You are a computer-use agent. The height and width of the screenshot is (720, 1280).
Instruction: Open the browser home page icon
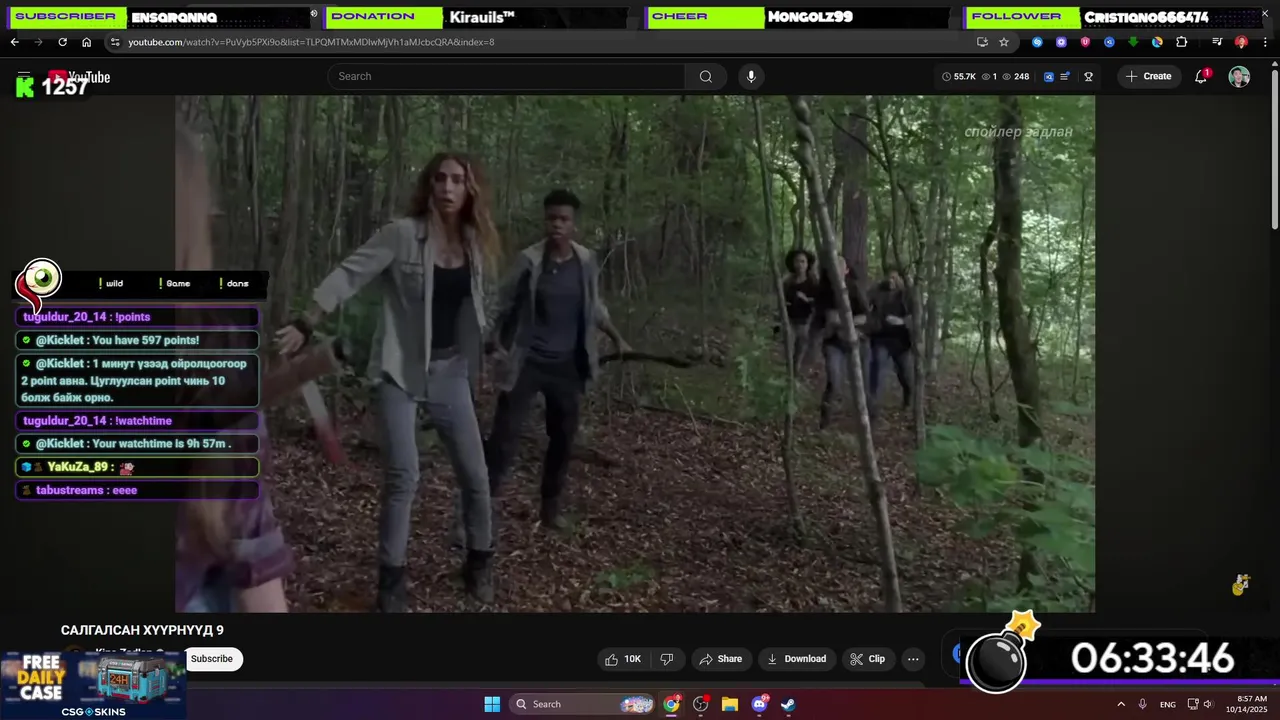[86, 42]
